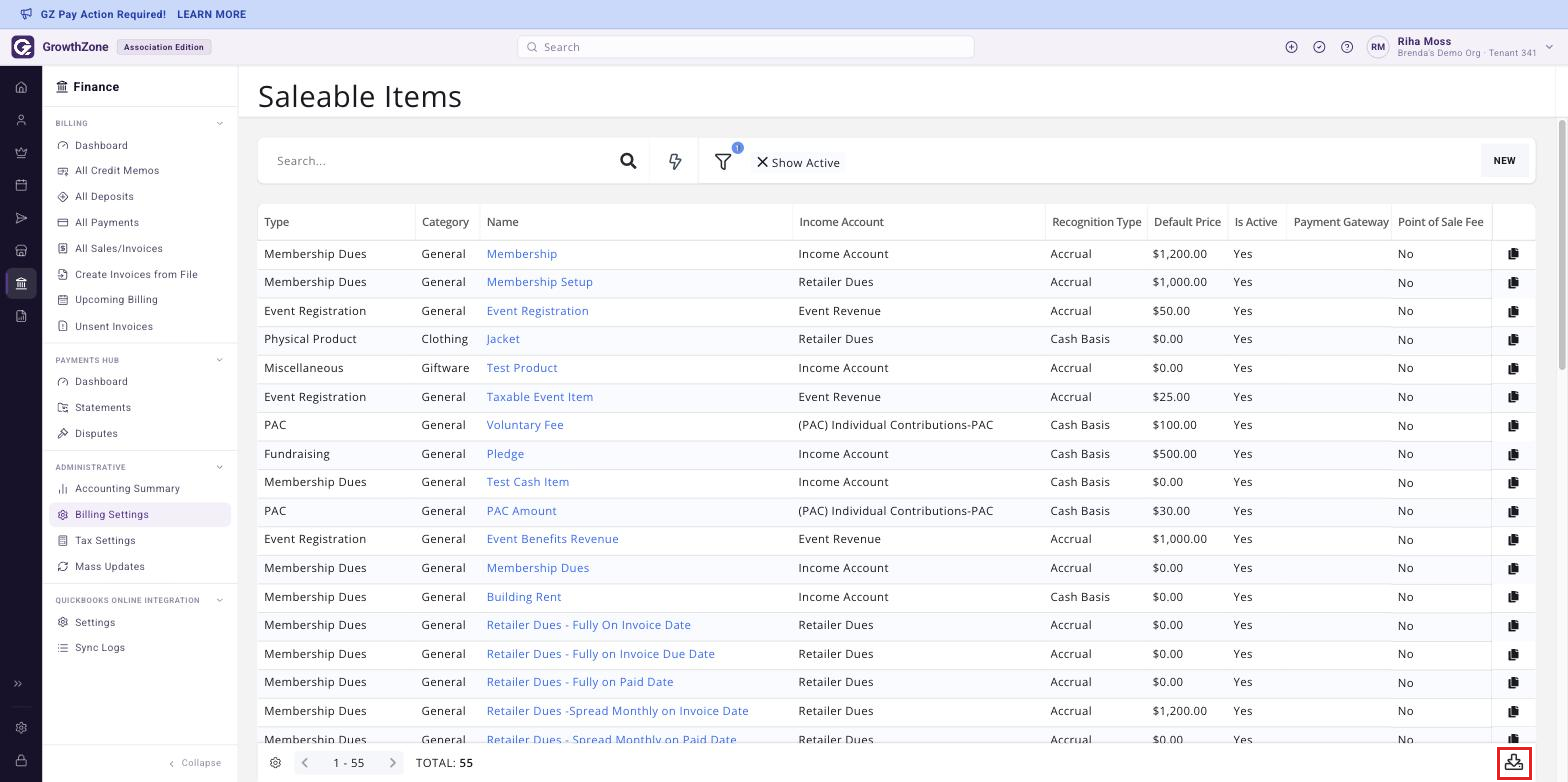Open the help question mark icon
The height and width of the screenshot is (782, 1568).
(1347, 47)
